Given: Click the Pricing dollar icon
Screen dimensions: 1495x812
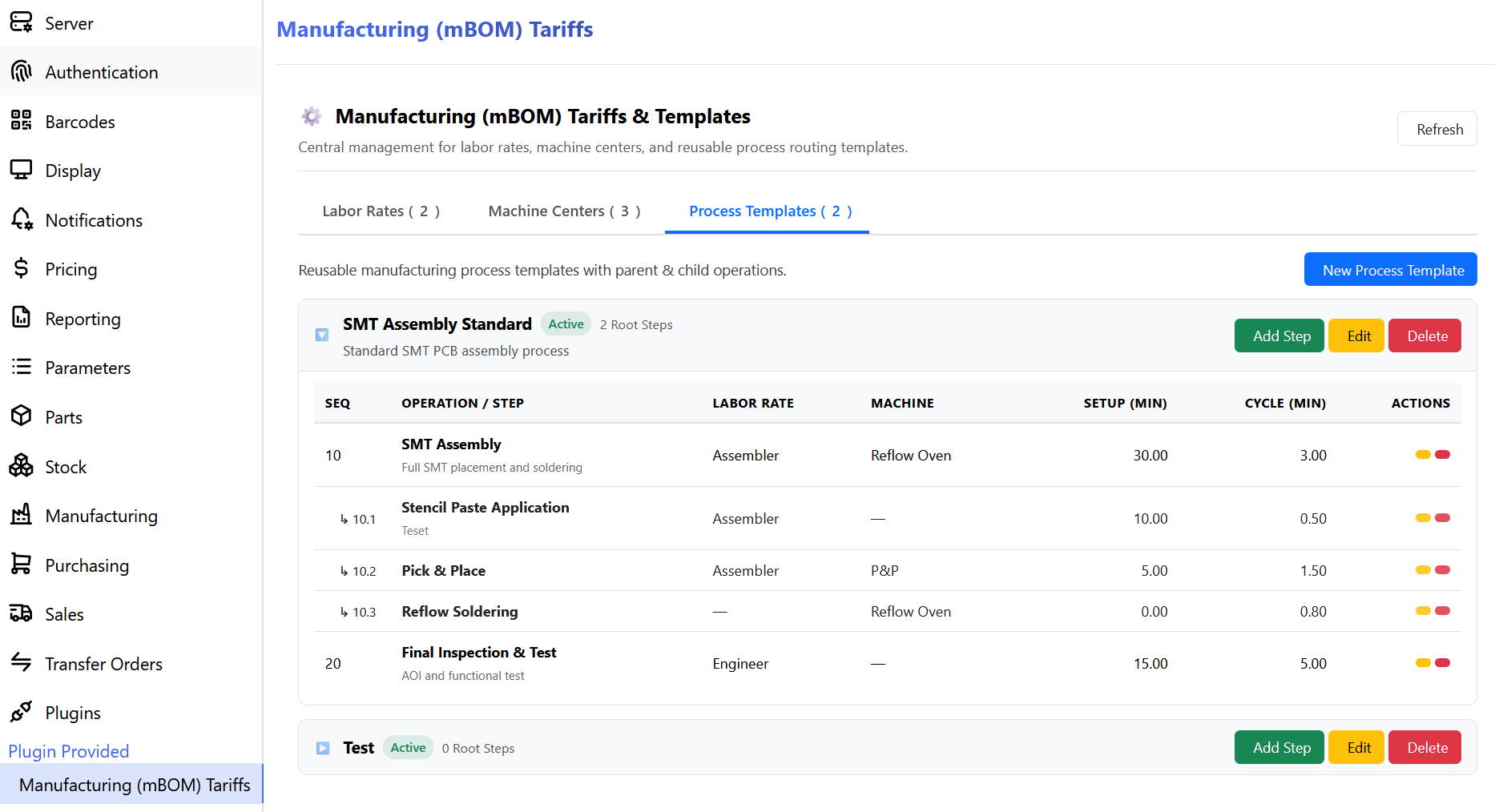Looking at the screenshot, I should [x=22, y=268].
